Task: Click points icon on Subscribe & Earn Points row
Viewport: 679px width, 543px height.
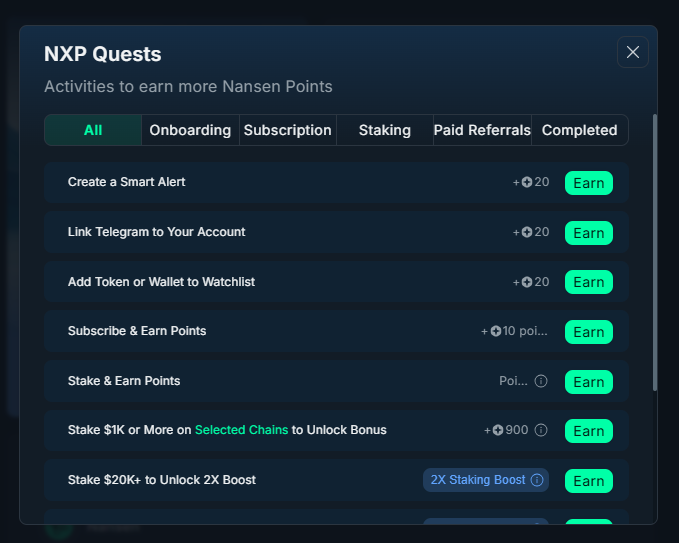Action: 496,331
